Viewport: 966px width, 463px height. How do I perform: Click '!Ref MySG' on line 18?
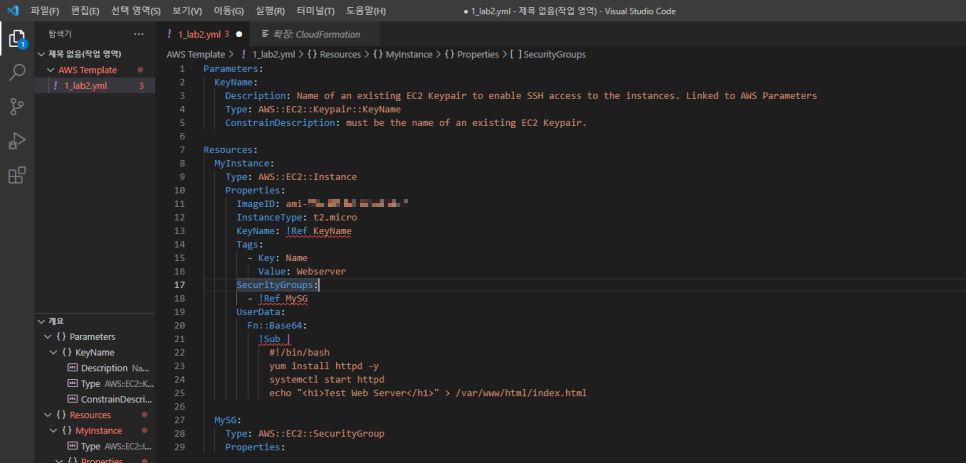[x=283, y=299]
